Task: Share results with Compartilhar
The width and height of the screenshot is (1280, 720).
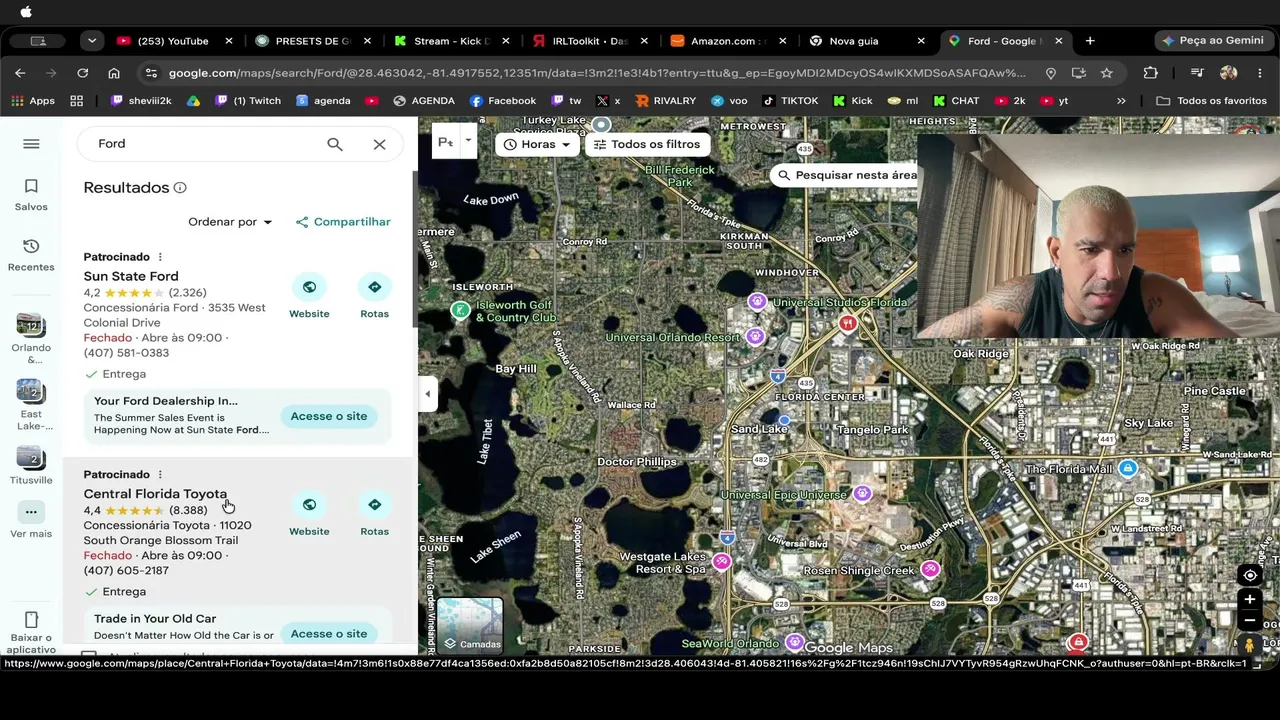Action: [343, 222]
